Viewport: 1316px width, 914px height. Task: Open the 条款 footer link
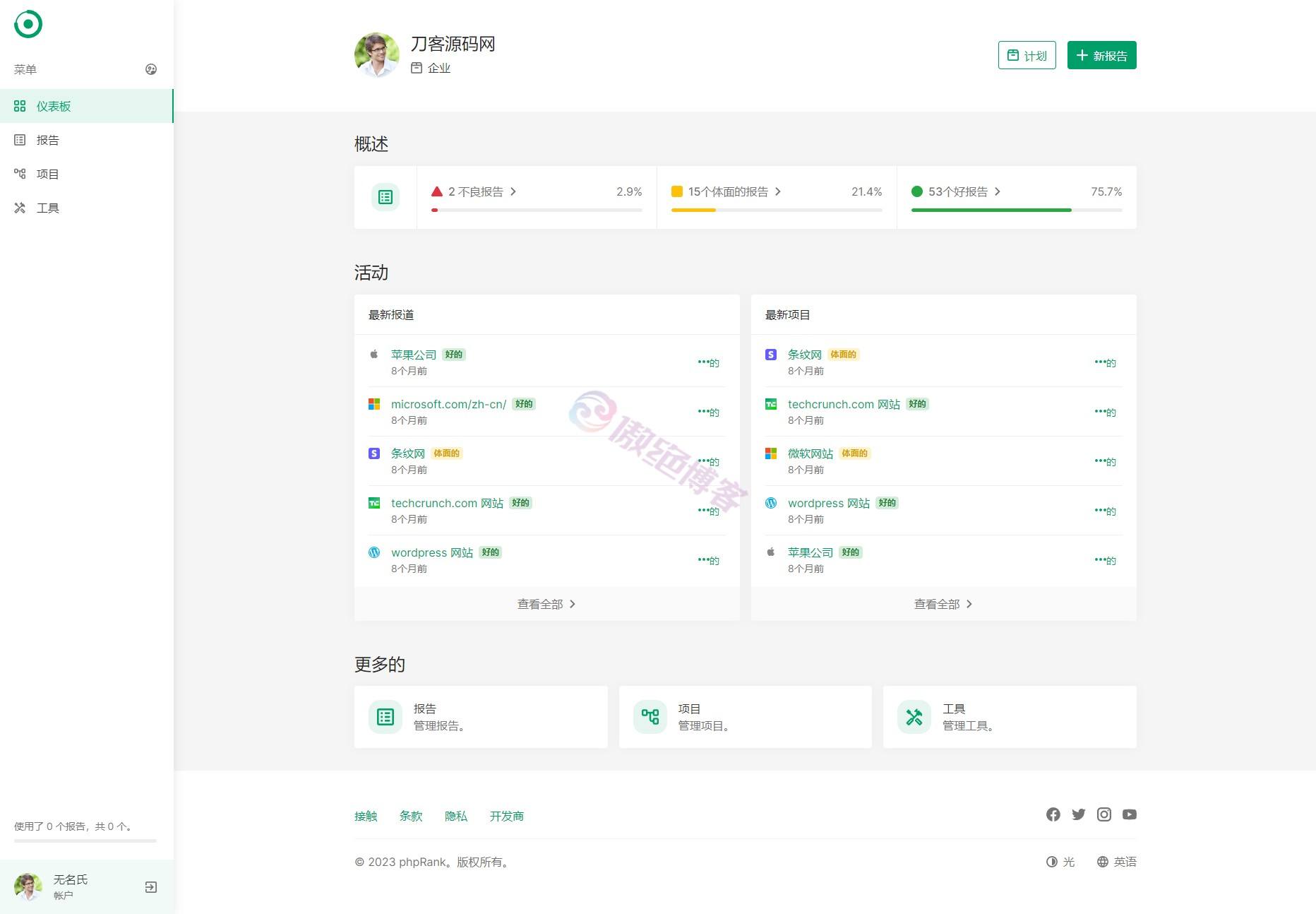[411, 816]
